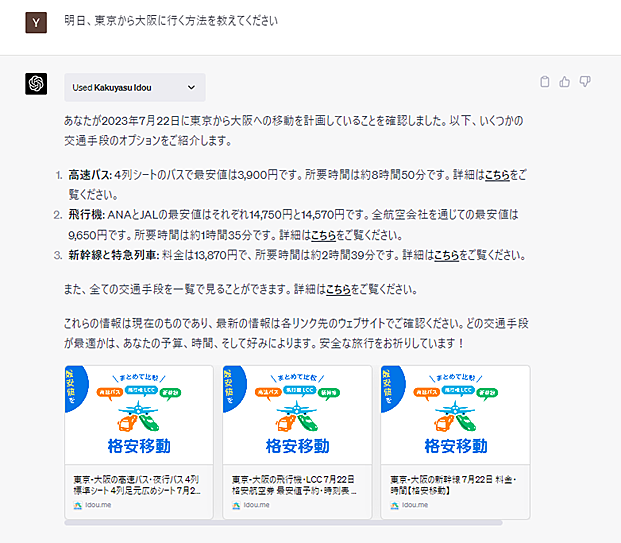Viewport: 621px width, 543px height.
Task: Open the こちら link in the 高速バス item
Action: point(497,175)
